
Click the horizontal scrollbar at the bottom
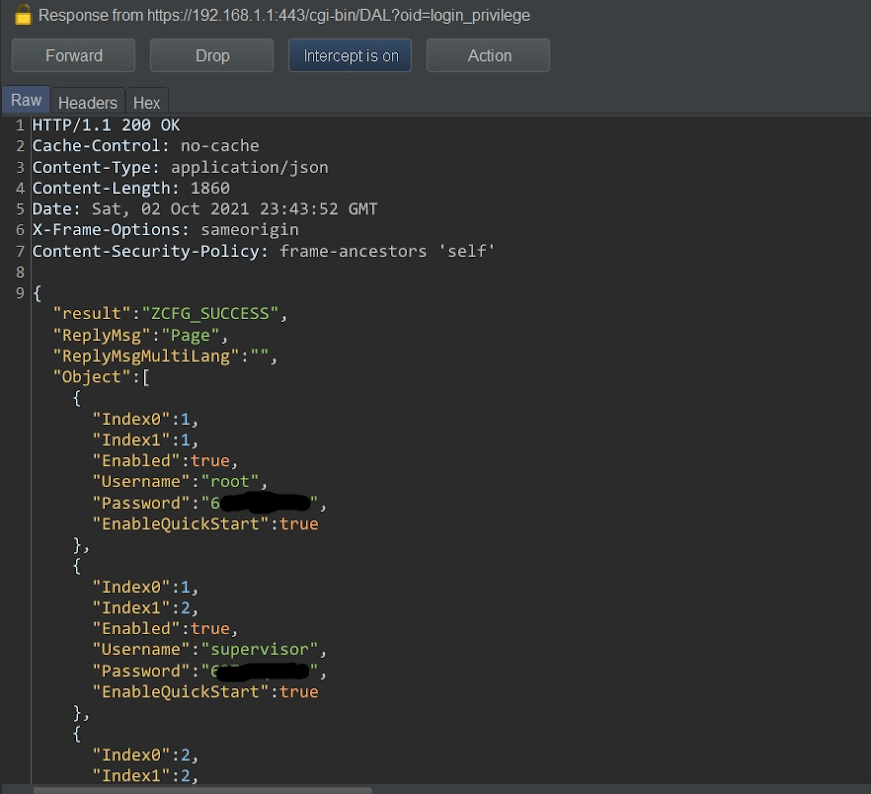pos(203,790)
